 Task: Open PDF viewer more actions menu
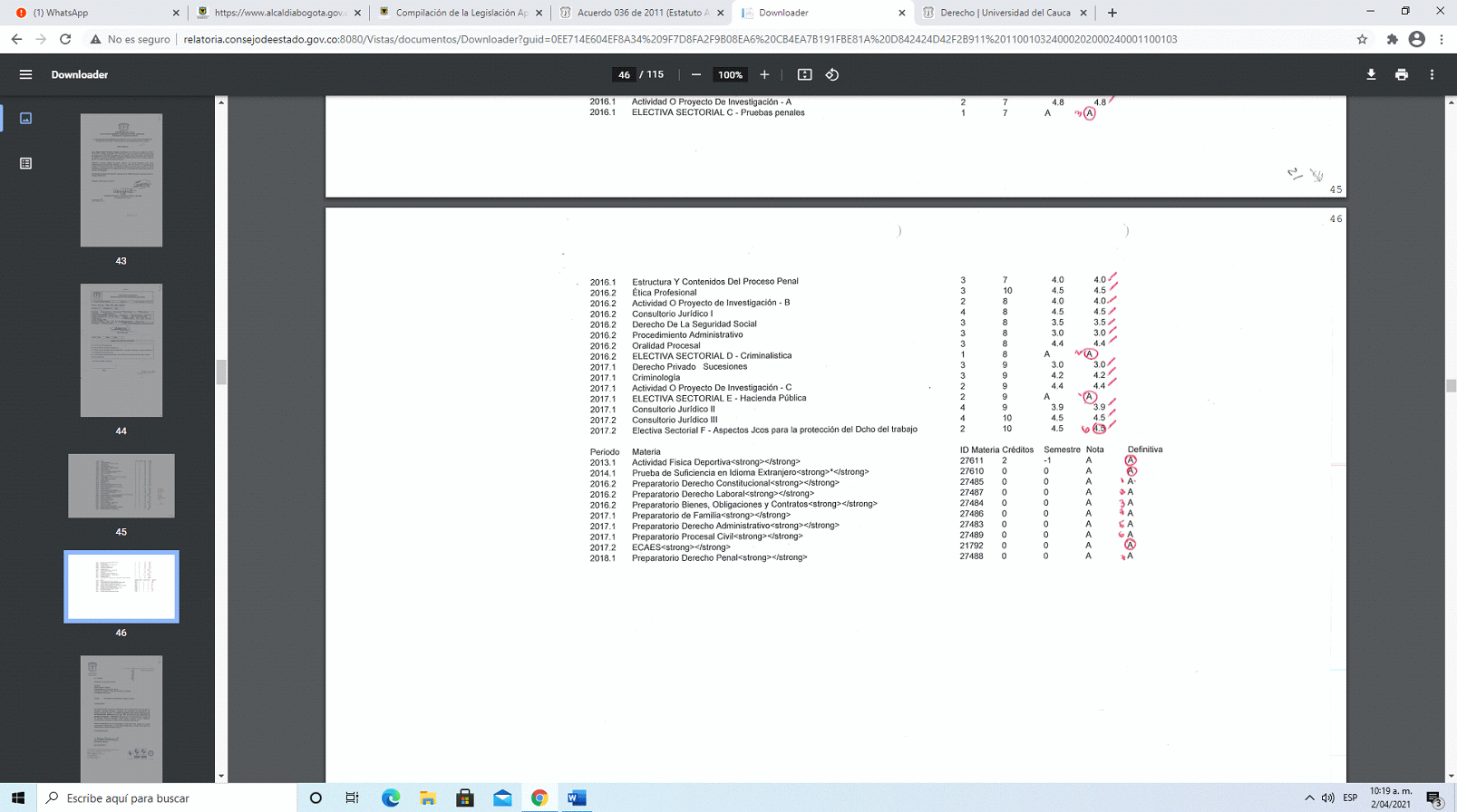click(x=1433, y=74)
